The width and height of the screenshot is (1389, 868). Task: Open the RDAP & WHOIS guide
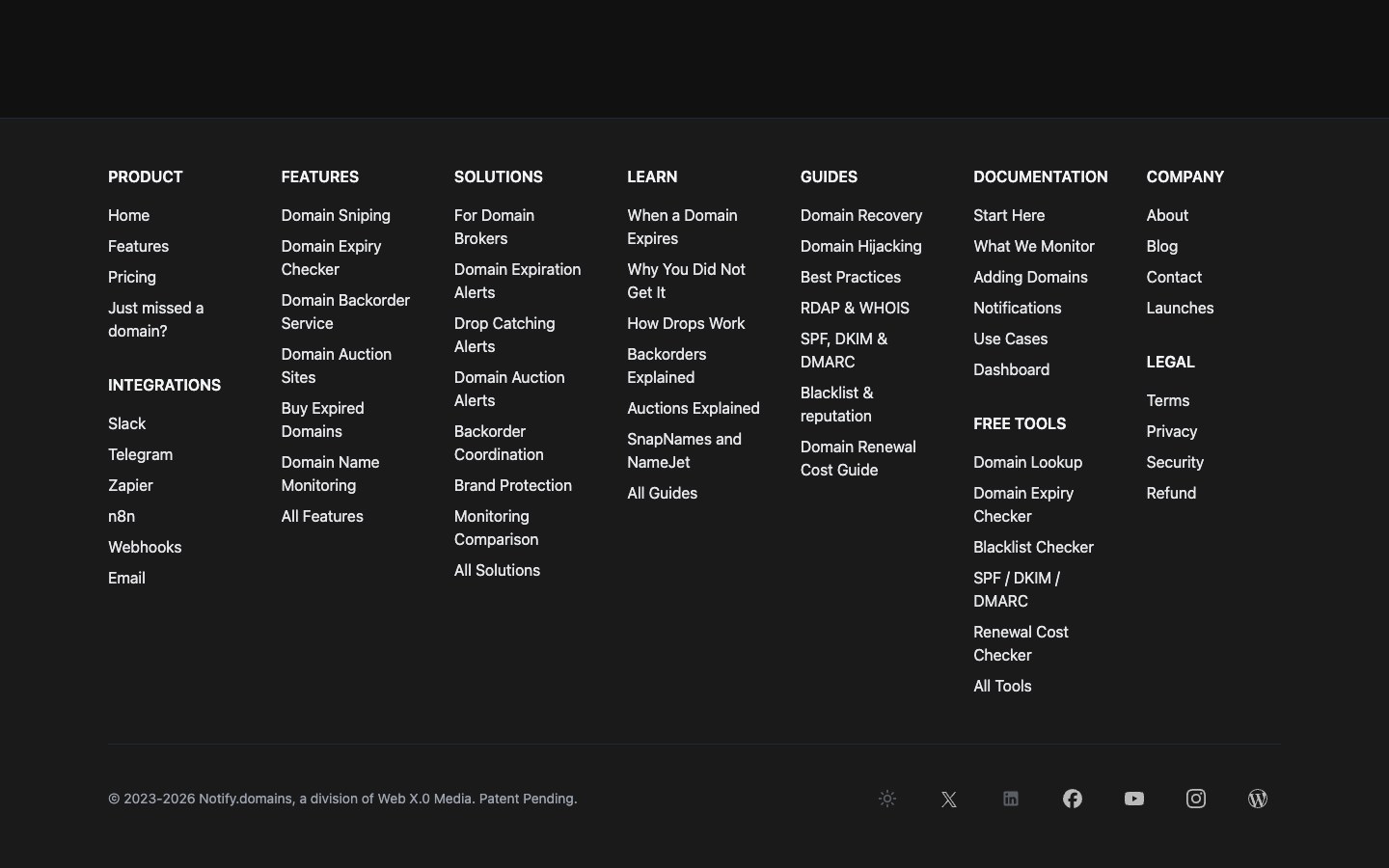coord(855,308)
